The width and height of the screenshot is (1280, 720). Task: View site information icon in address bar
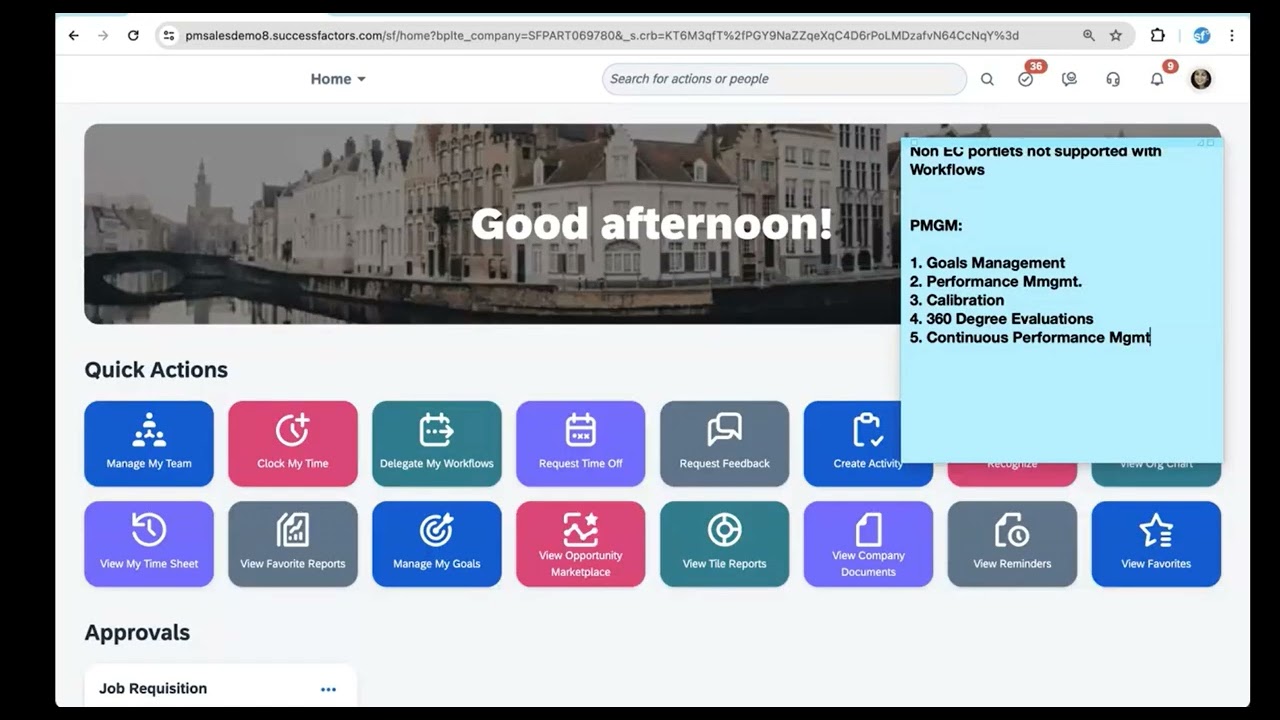[169, 35]
